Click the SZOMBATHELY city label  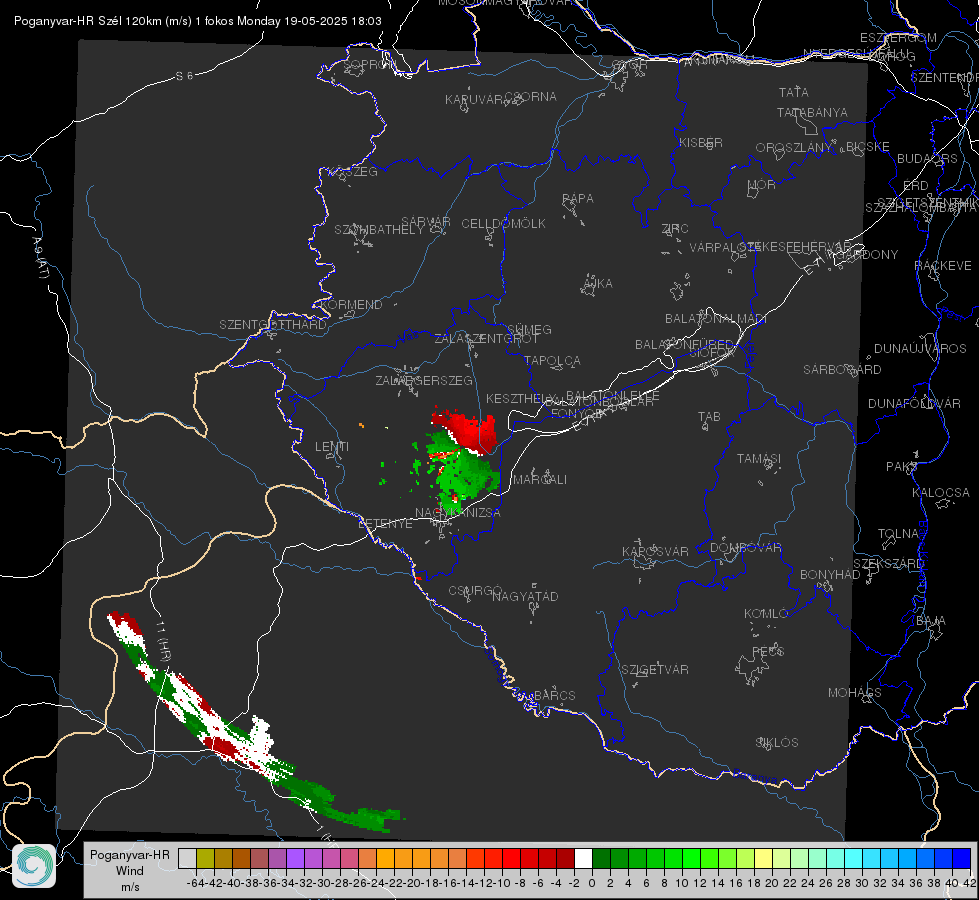click(379, 230)
